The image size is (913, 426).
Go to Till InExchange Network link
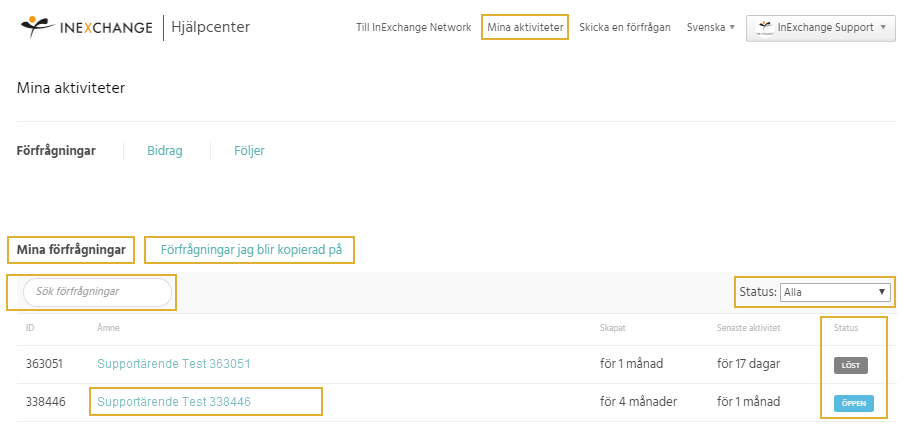click(413, 27)
